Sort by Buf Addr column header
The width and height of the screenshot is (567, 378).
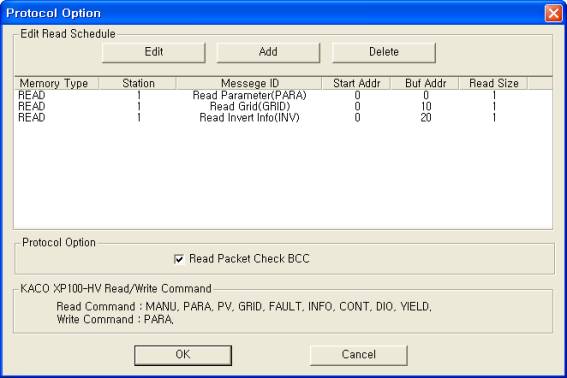point(425,83)
